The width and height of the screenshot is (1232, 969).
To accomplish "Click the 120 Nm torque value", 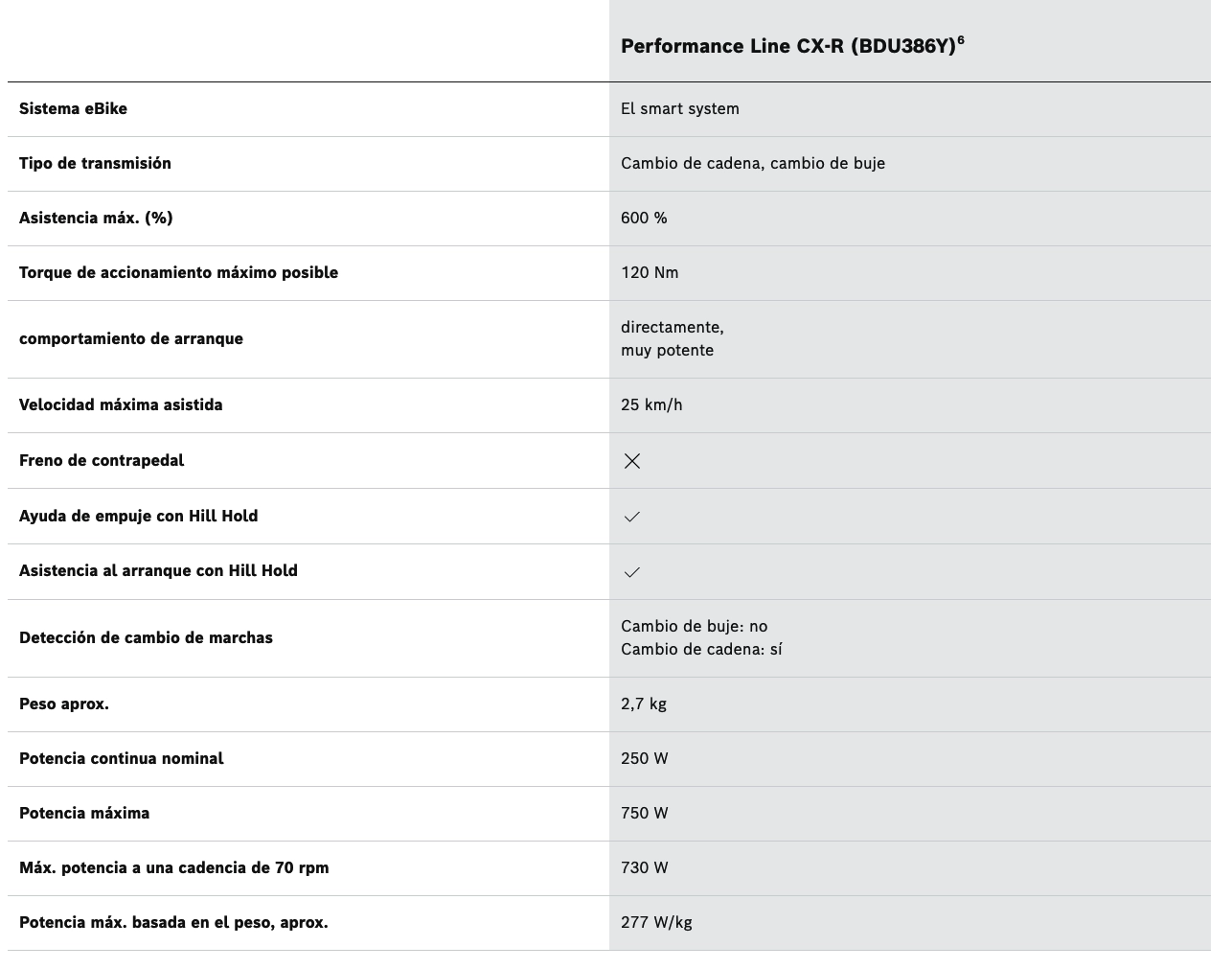I will coord(650,272).
